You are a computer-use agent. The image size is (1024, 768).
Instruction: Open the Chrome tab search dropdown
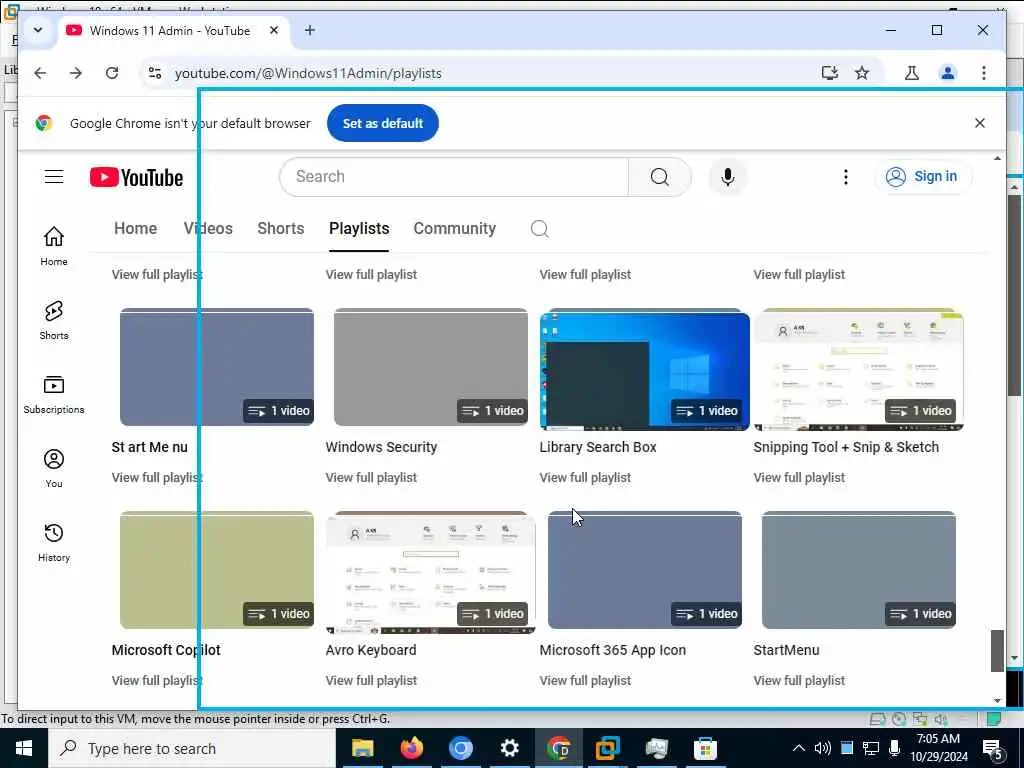[x=38, y=30]
